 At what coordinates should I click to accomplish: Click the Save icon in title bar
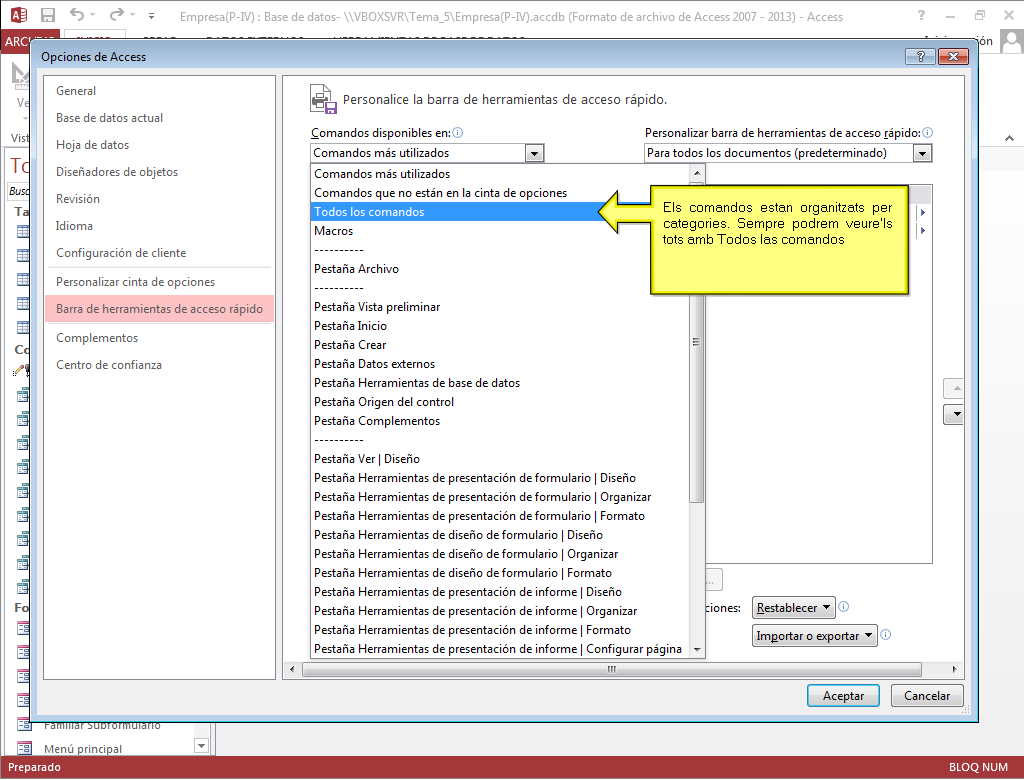tap(48, 15)
